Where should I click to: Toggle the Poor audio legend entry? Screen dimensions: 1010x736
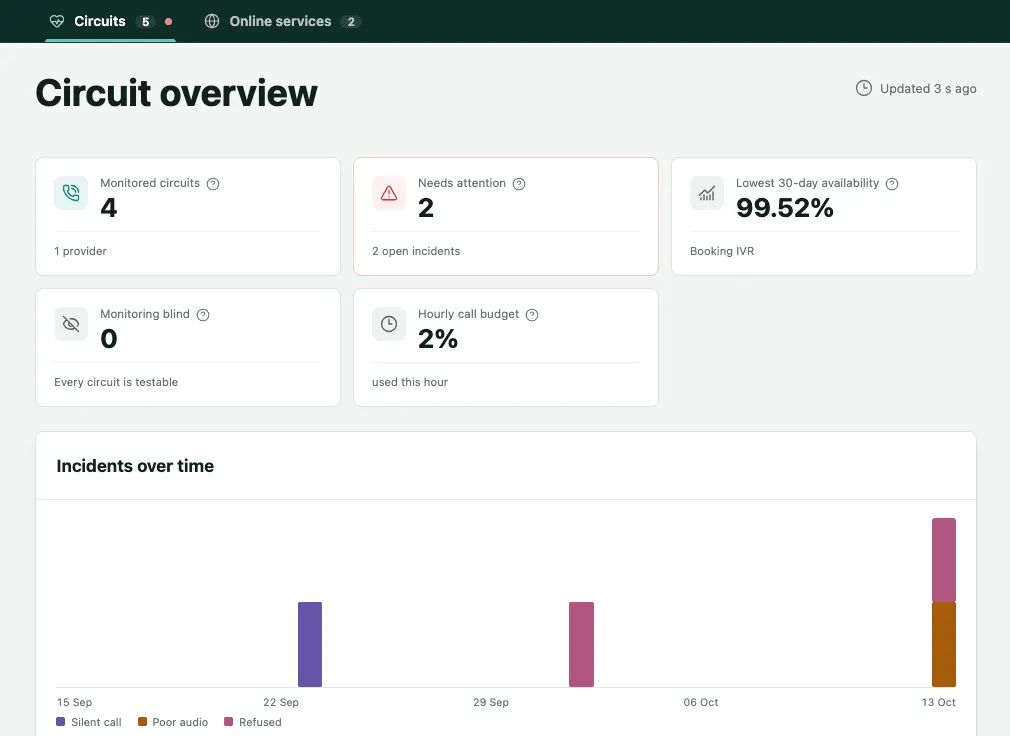pos(173,722)
